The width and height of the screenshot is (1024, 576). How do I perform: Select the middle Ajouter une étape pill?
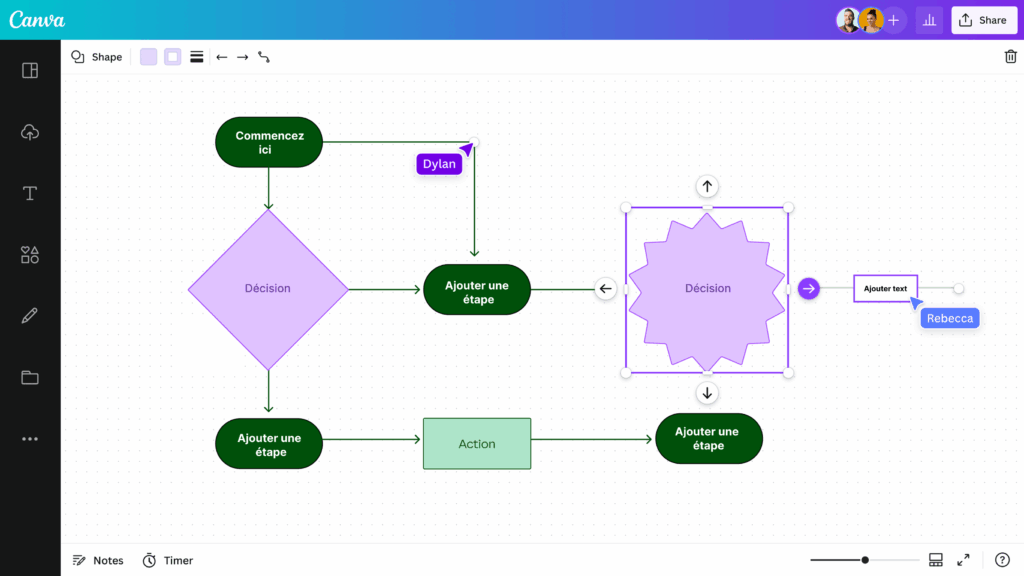click(477, 289)
